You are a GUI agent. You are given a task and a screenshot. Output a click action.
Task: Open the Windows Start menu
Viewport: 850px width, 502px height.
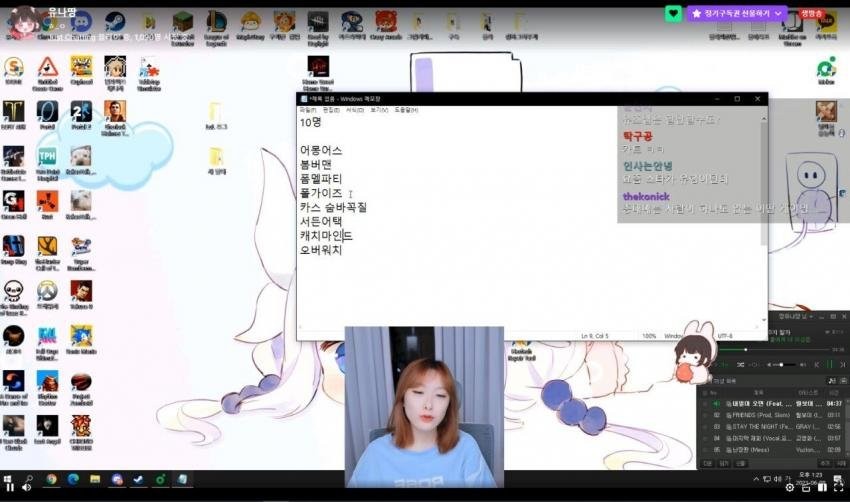pyautogui.click(x=8, y=479)
